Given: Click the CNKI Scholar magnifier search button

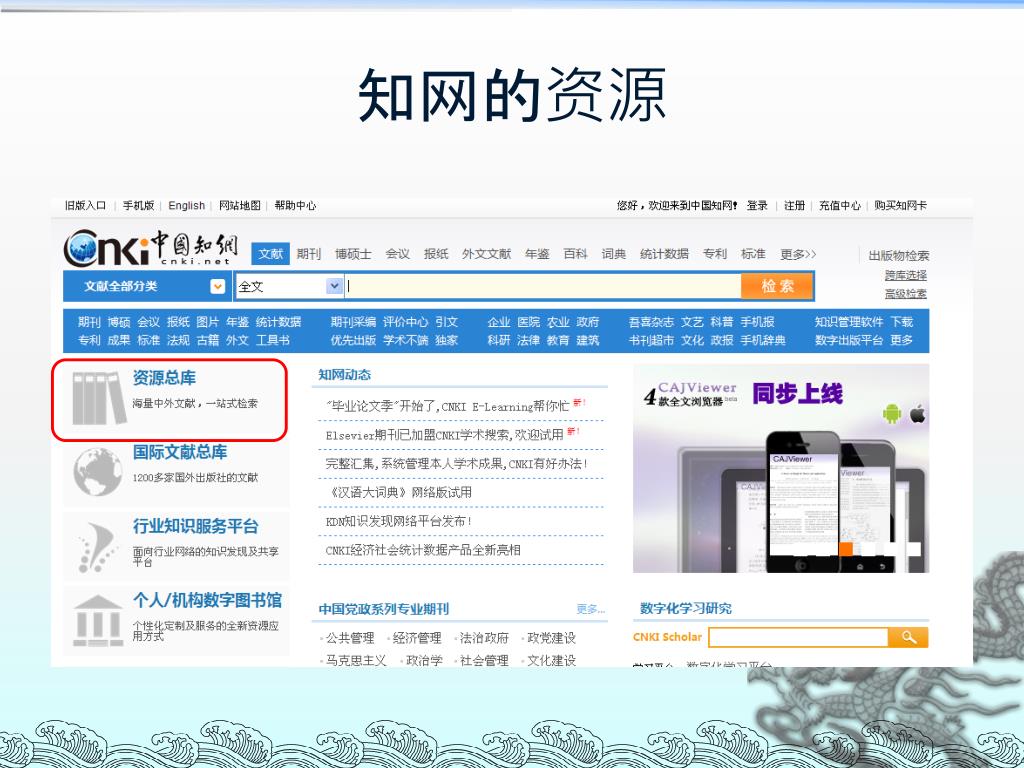Looking at the screenshot, I should click(x=908, y=637).
